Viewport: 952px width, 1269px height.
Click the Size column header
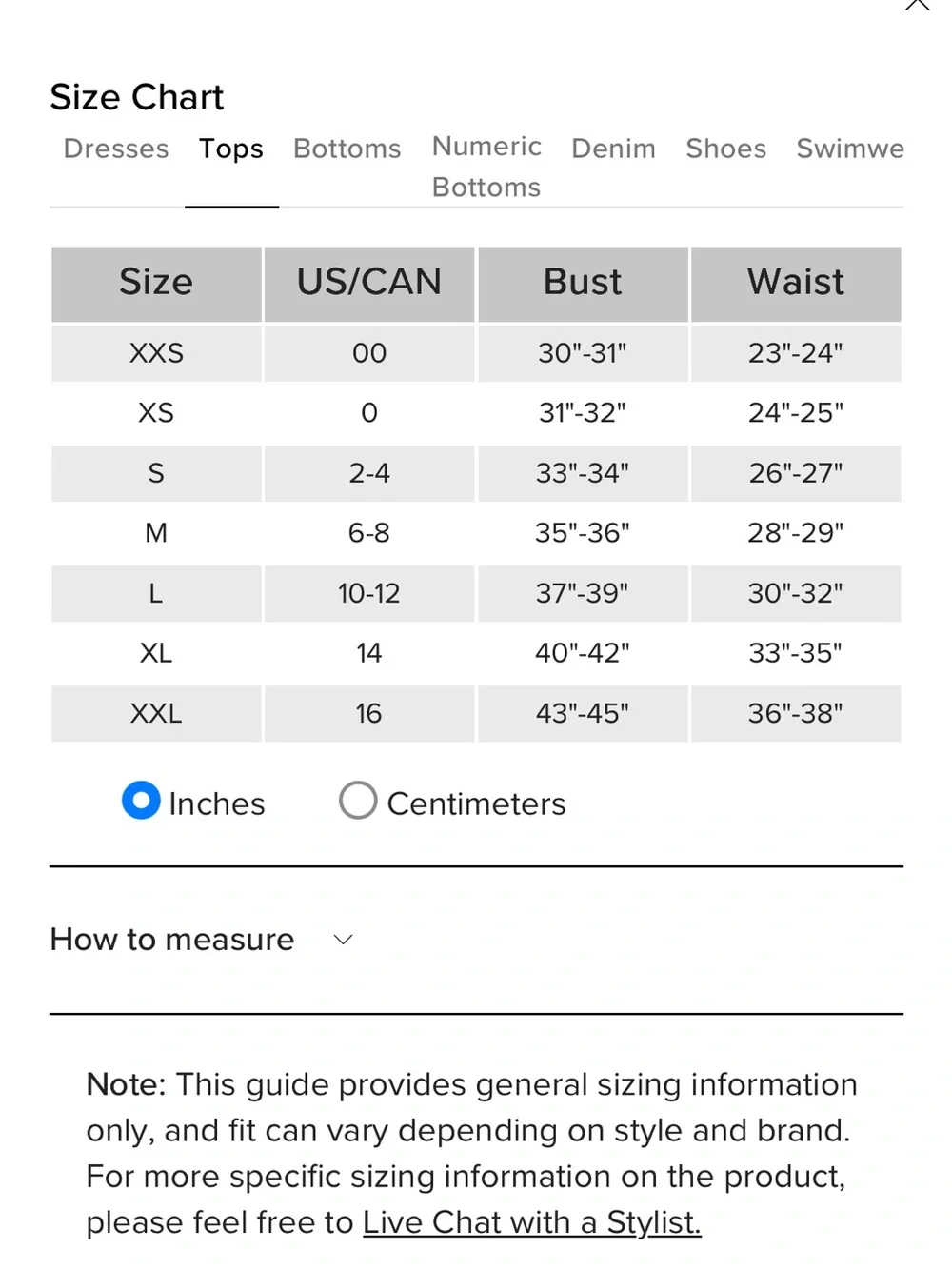tap(156, 283)
